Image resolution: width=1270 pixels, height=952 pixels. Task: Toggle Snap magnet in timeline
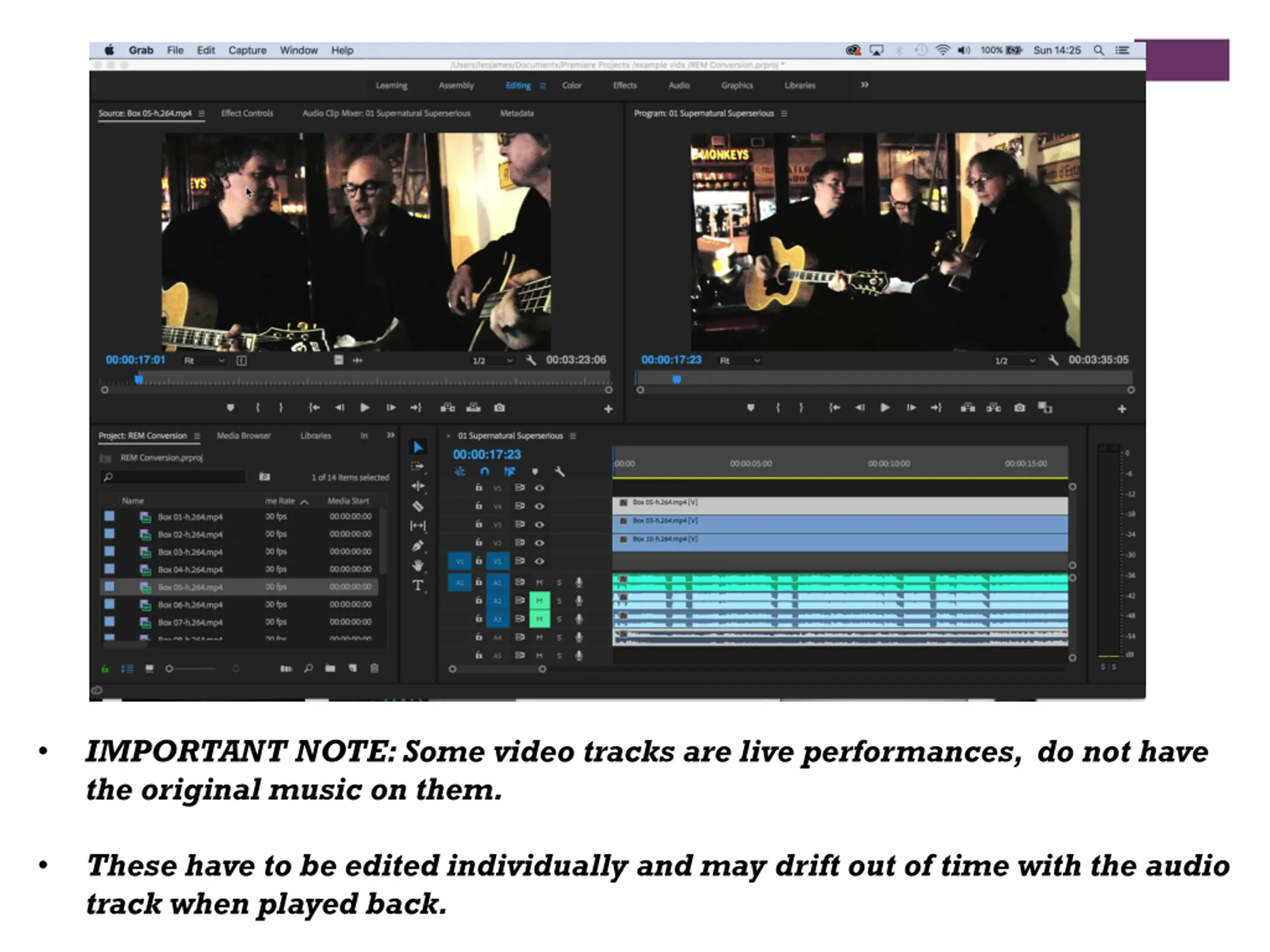coord(485,472)
